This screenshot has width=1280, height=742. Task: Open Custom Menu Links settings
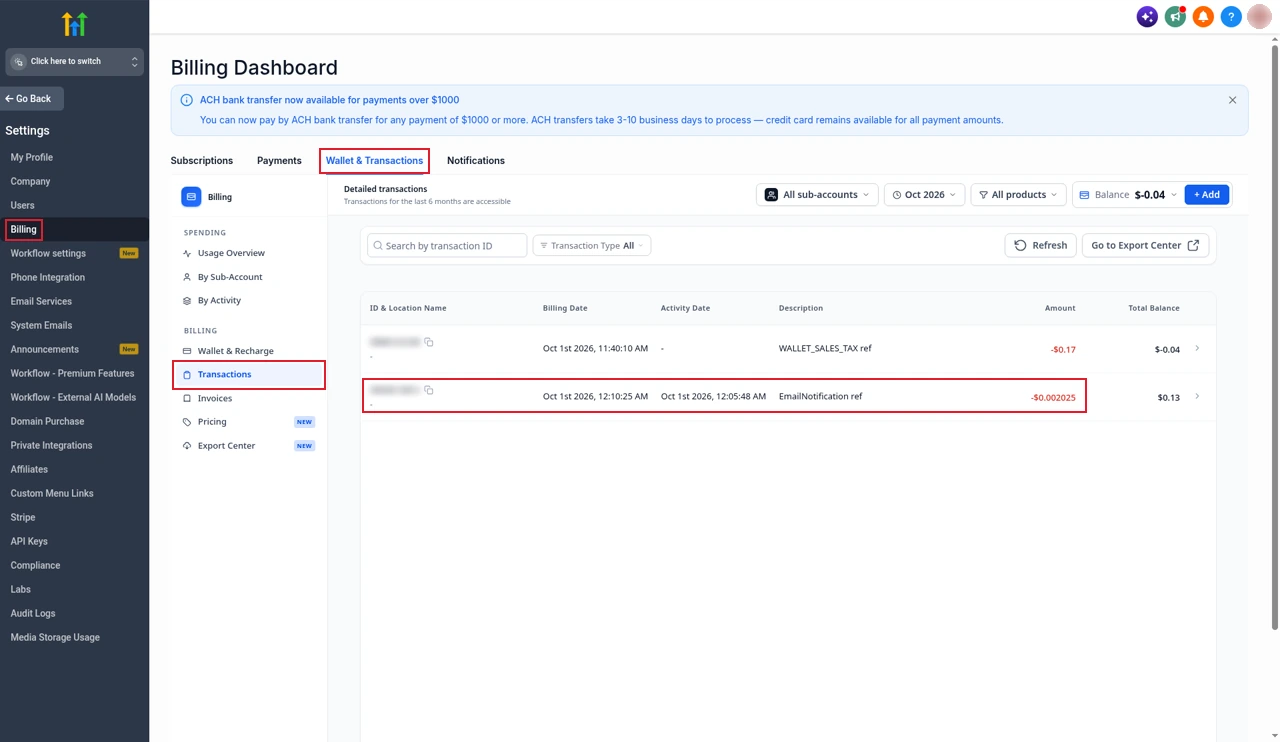(52, 493)
